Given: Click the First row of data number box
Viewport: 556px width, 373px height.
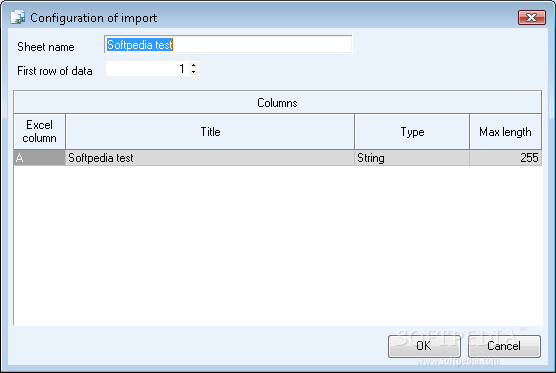Looking at the screenshot, I should [152, 69].
